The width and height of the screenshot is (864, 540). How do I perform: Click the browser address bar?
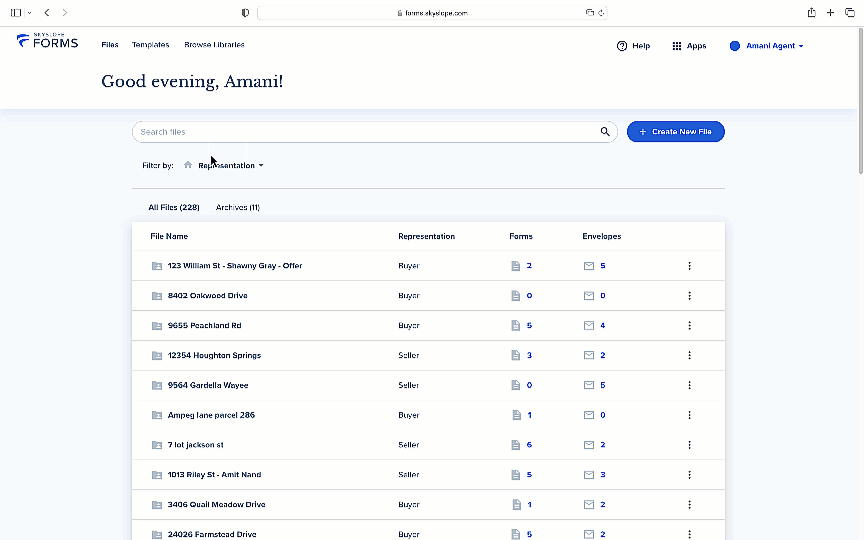[433, 13]
